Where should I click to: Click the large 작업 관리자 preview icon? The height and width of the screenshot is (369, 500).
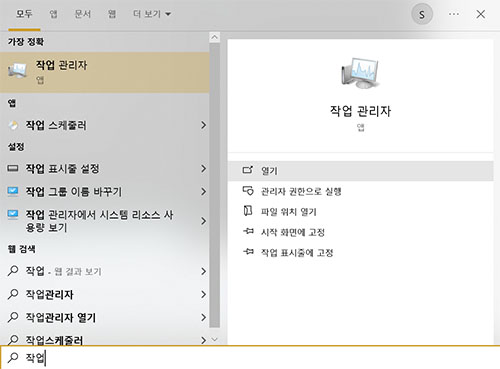(x=360, y=73)
